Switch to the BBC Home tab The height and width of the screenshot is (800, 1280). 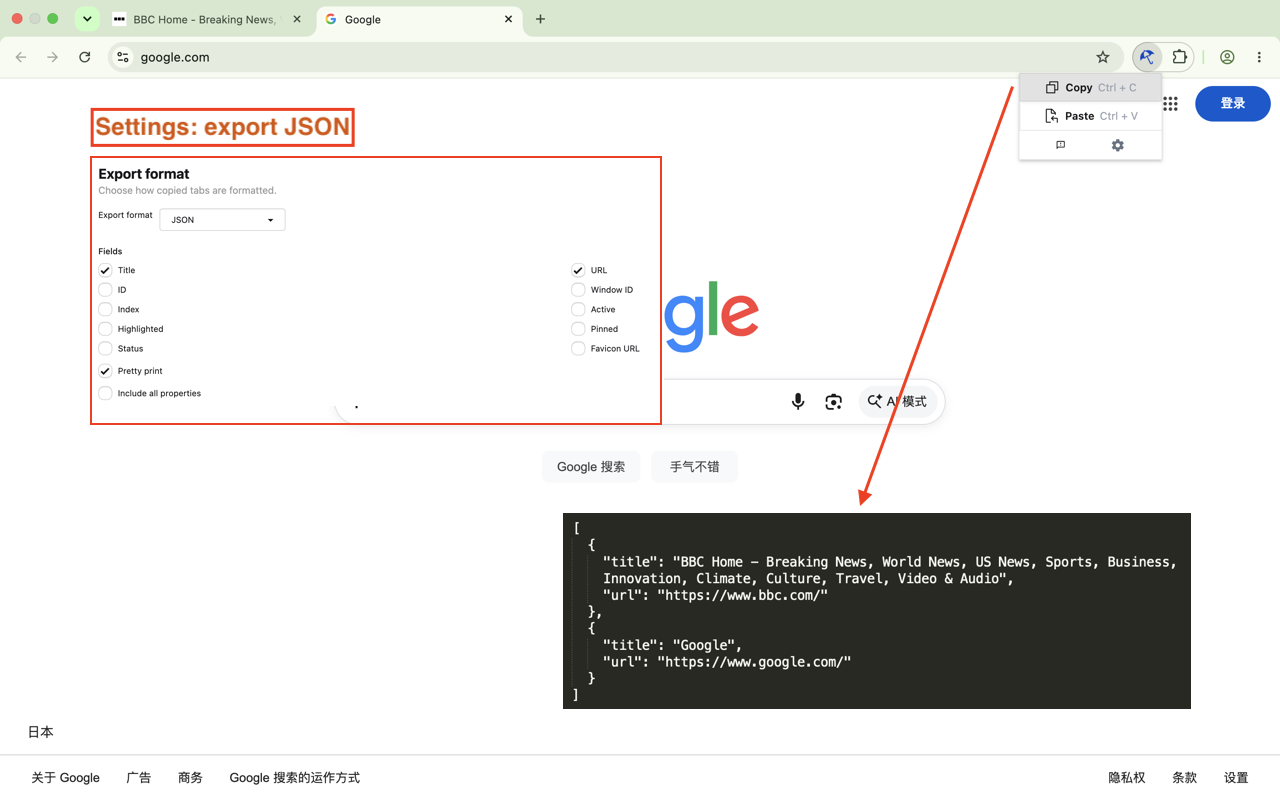[208, 19]
